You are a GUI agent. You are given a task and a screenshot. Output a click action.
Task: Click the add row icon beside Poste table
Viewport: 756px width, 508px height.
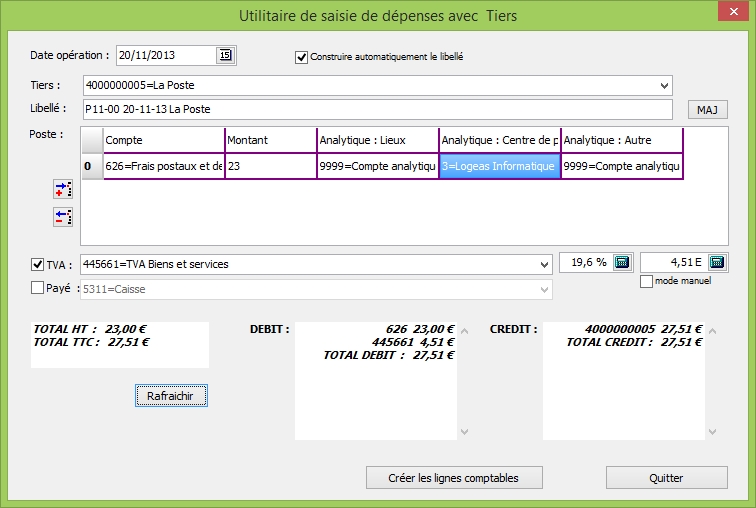point(63,190)
